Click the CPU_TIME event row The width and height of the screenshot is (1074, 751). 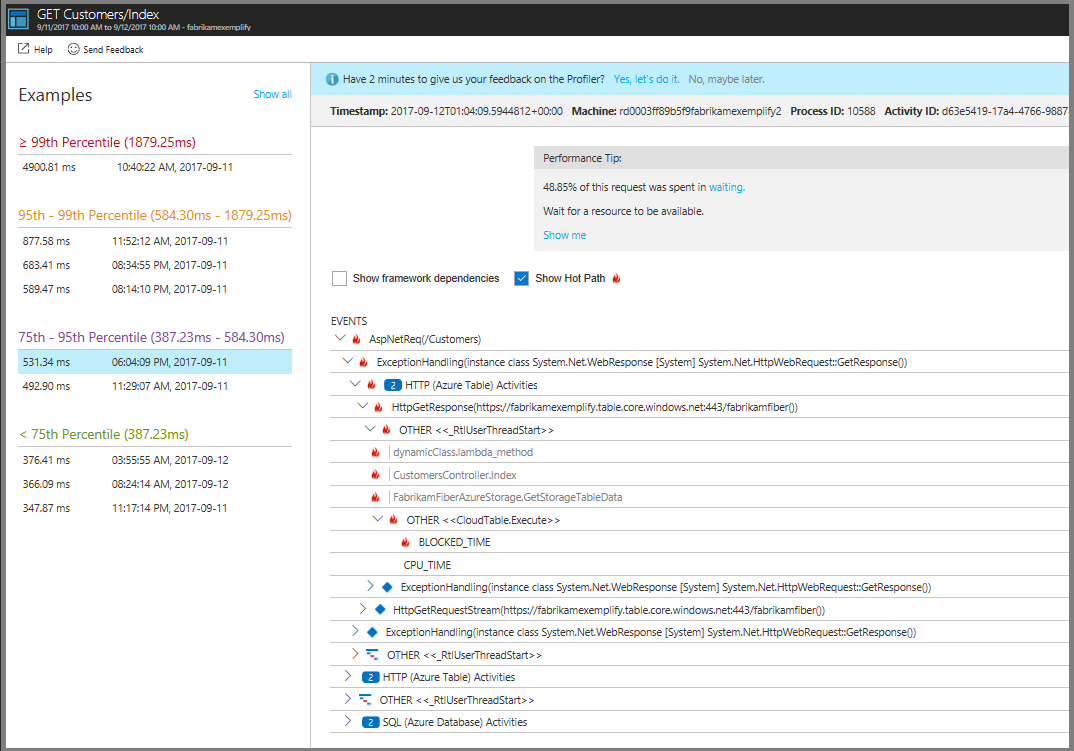coord(699,565)
